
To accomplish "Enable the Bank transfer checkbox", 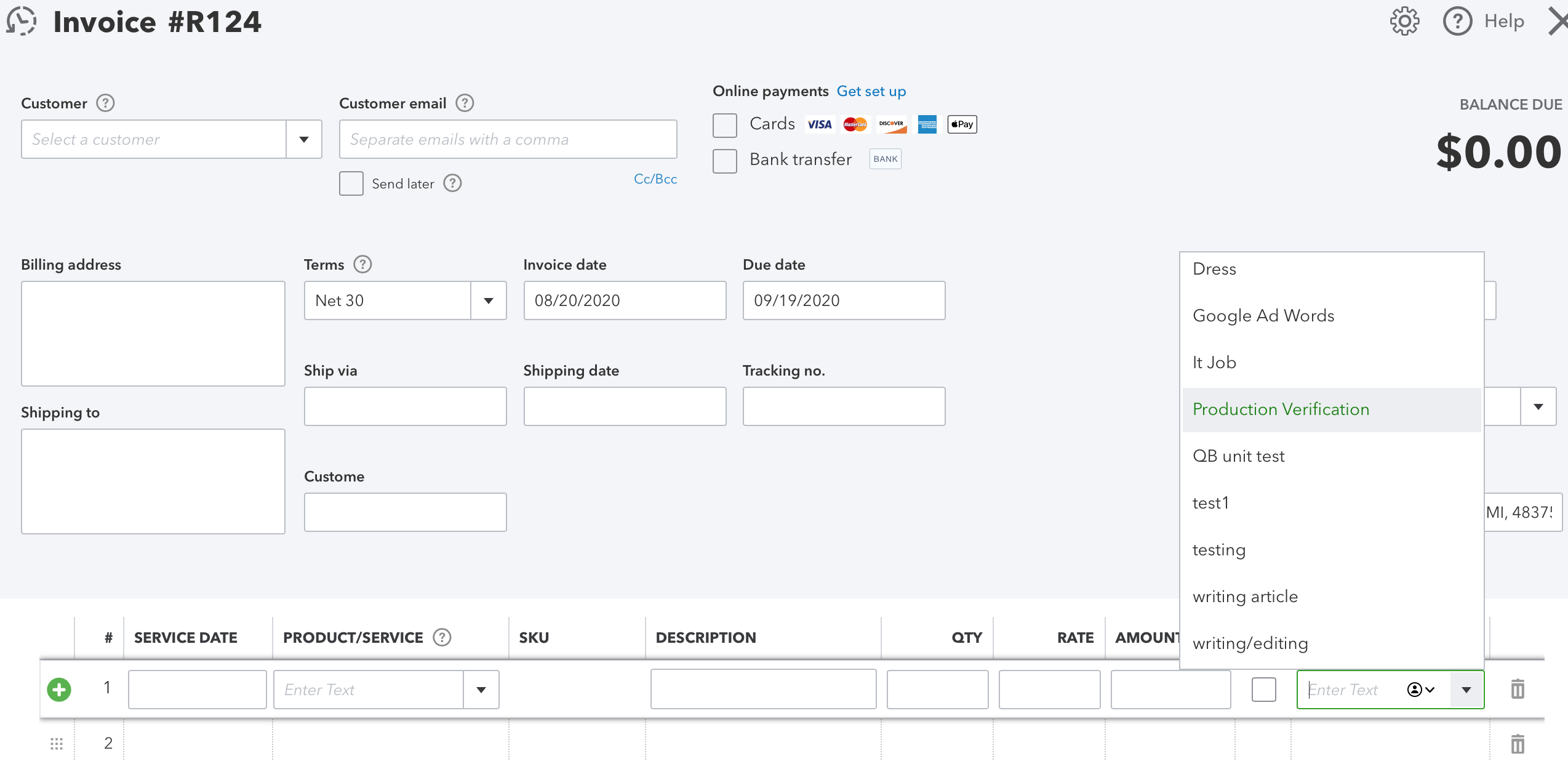I will coord(725,161).
